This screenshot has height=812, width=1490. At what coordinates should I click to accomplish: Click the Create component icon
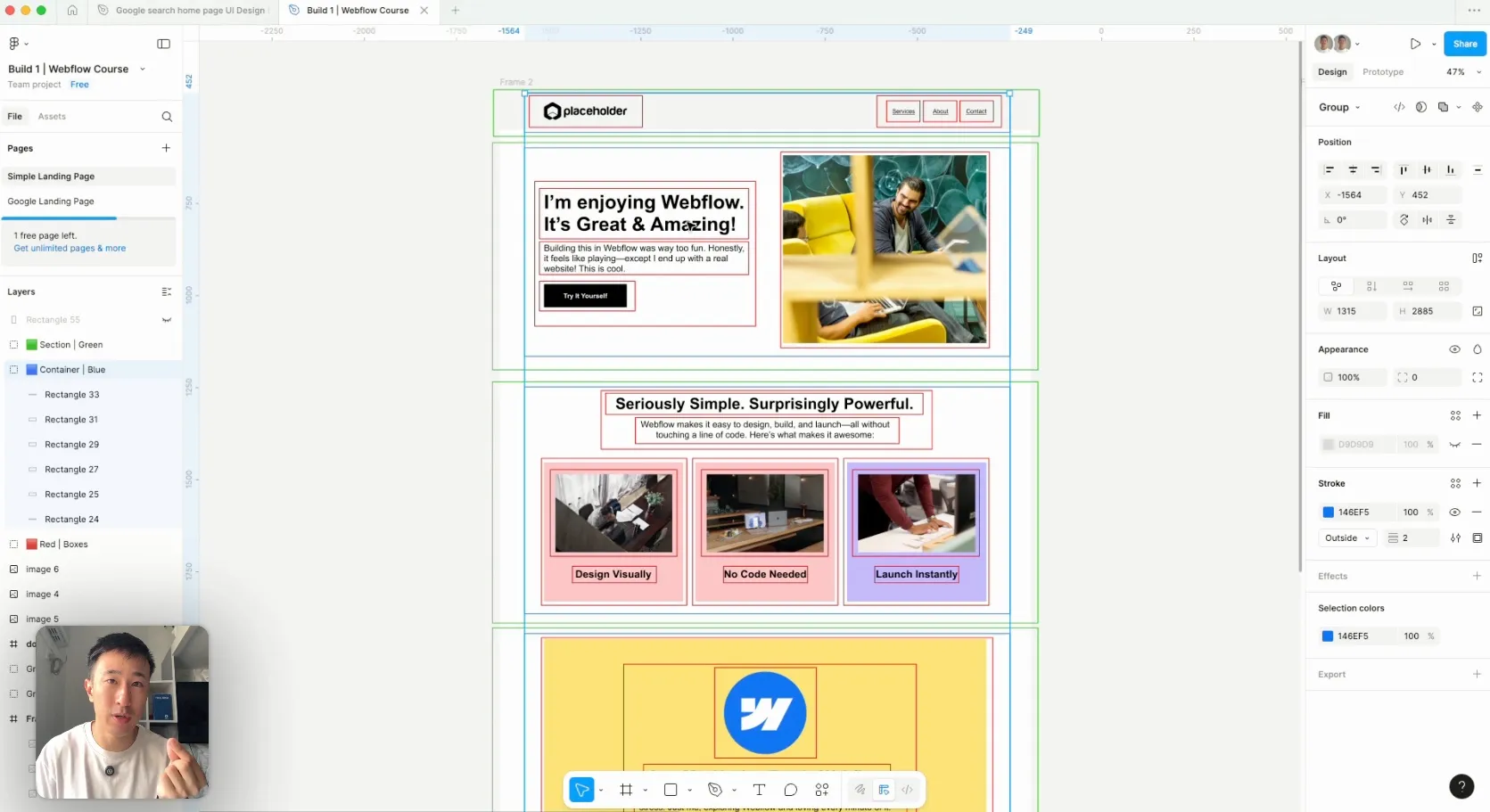tap(1478, 107)
